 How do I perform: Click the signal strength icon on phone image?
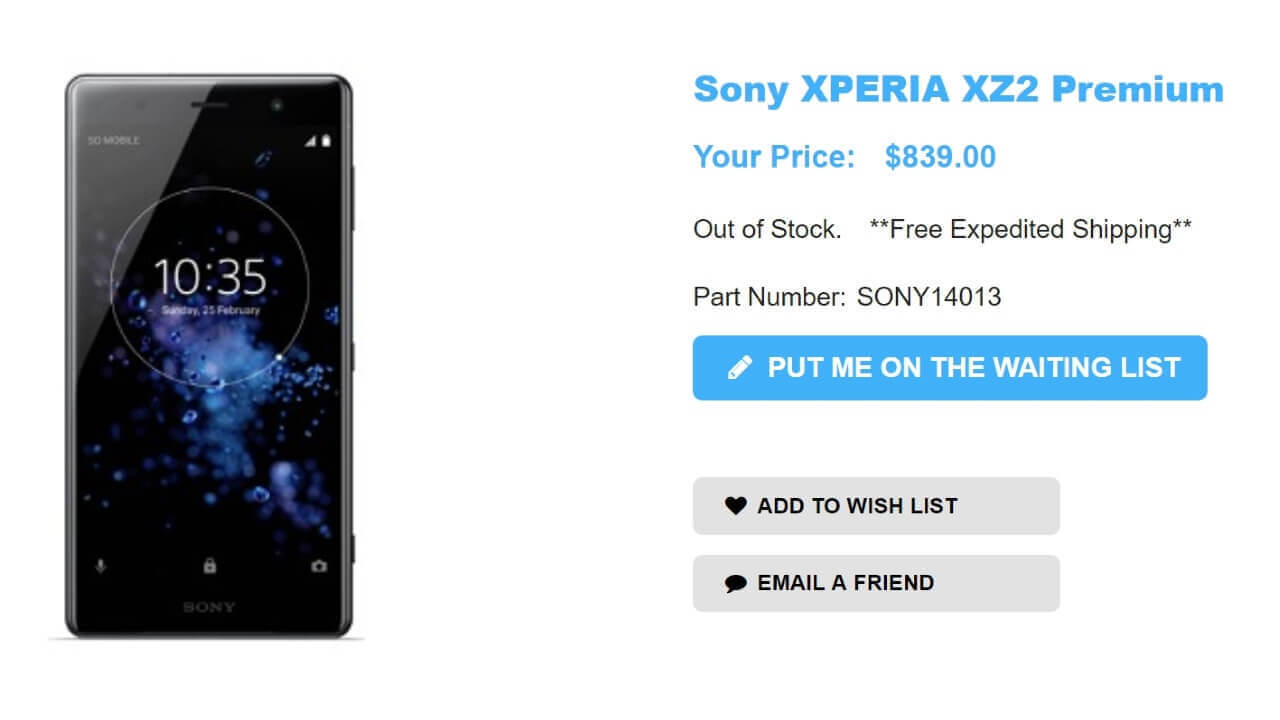pyautogui.click(x=311, y=141)
